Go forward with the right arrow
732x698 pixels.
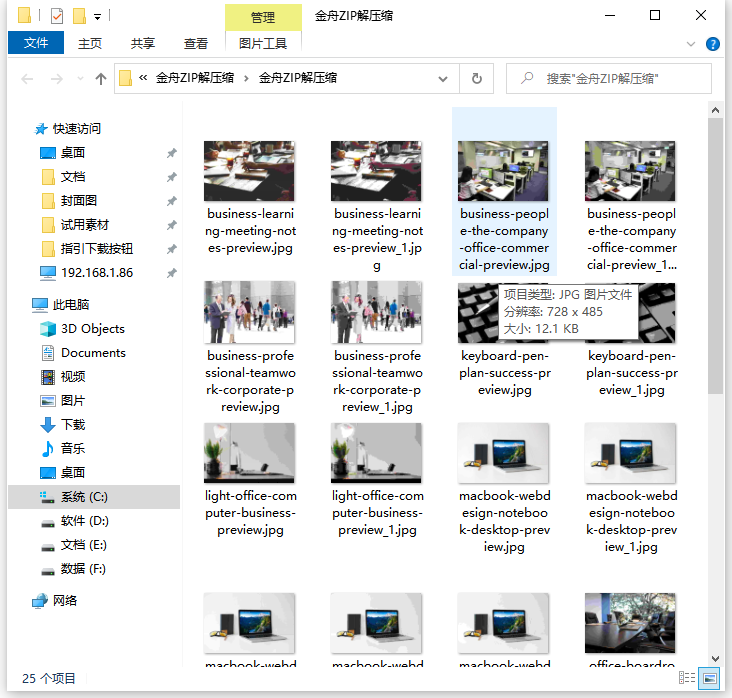56,78
